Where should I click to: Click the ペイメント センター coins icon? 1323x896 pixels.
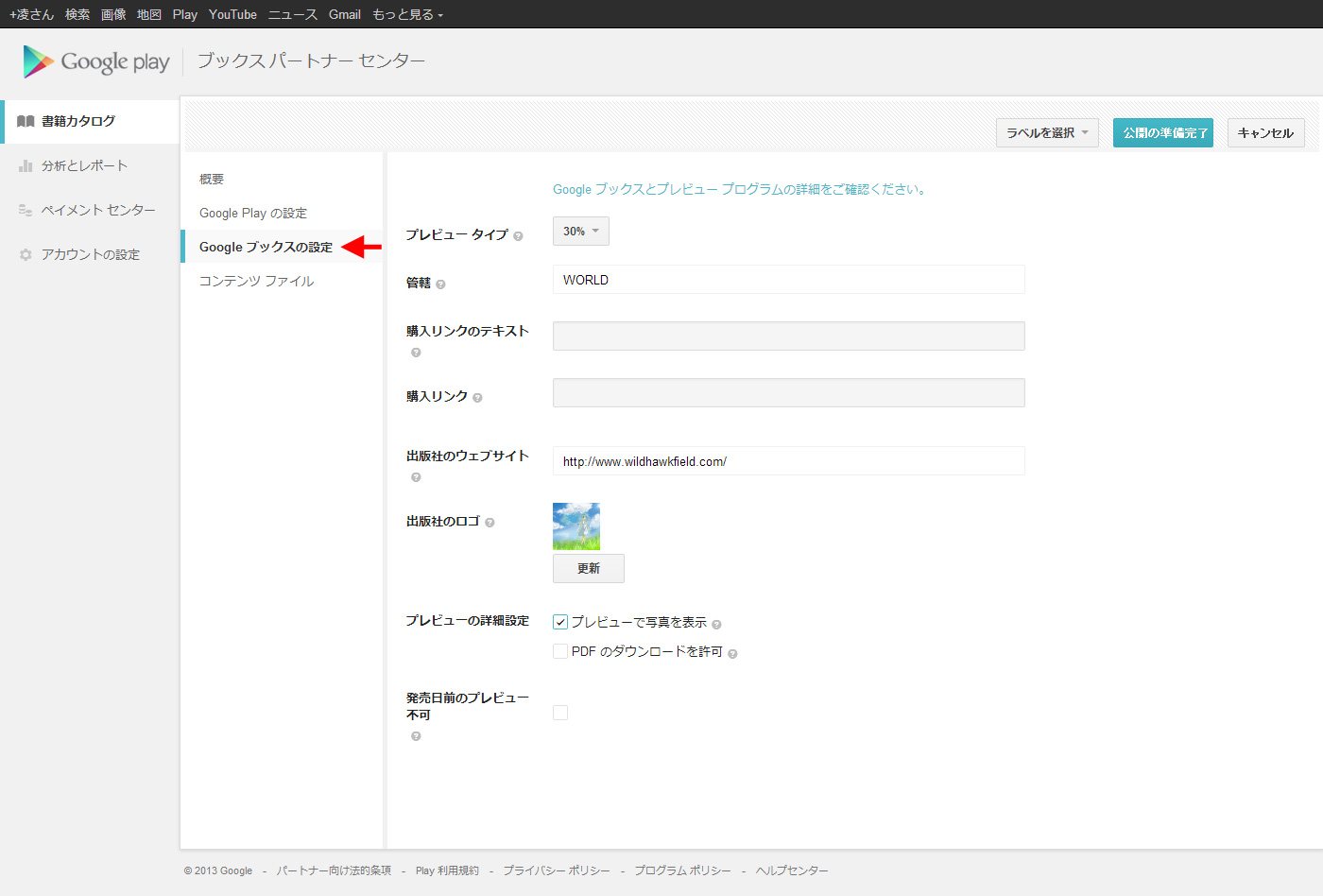point(26,210)
